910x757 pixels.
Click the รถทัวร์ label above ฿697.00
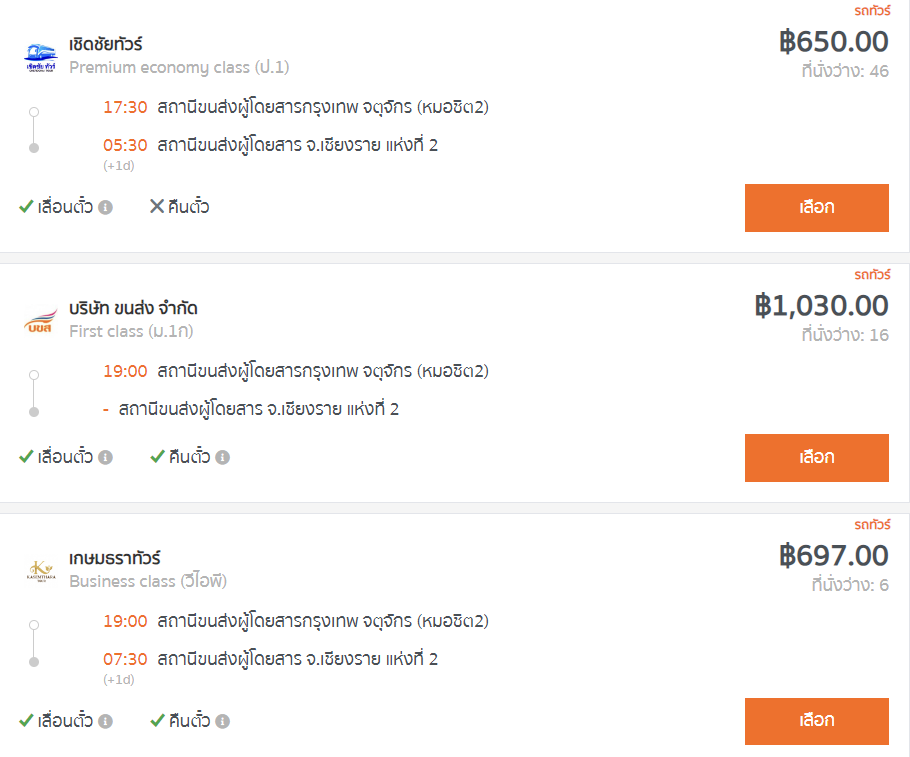pos(872,524)
